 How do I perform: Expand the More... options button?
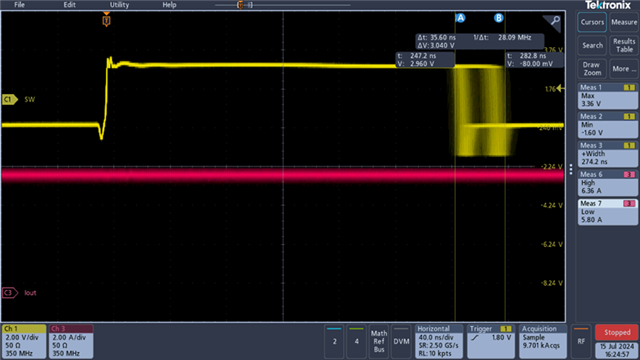[x=624, y=69]
